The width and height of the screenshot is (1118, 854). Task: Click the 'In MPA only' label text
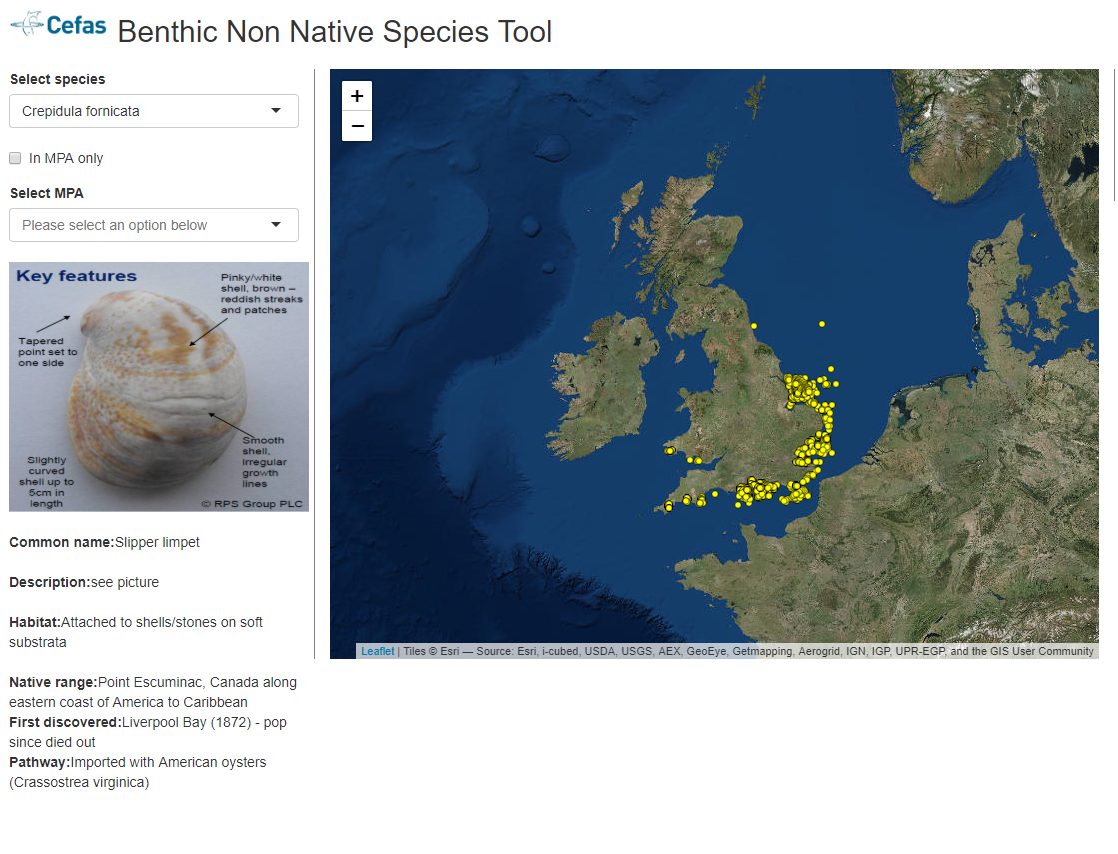[66, 158]
